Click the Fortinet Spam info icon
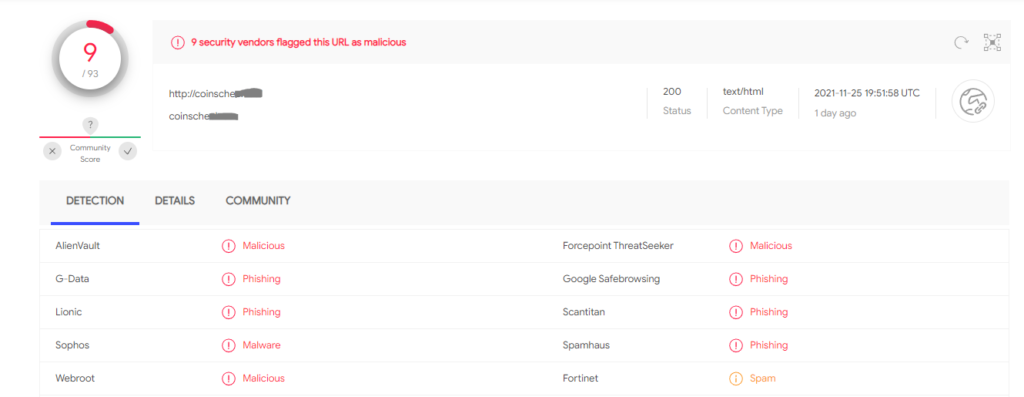Image resolution: width=1024 pixels, height=397 pixels. pos(735,379)
